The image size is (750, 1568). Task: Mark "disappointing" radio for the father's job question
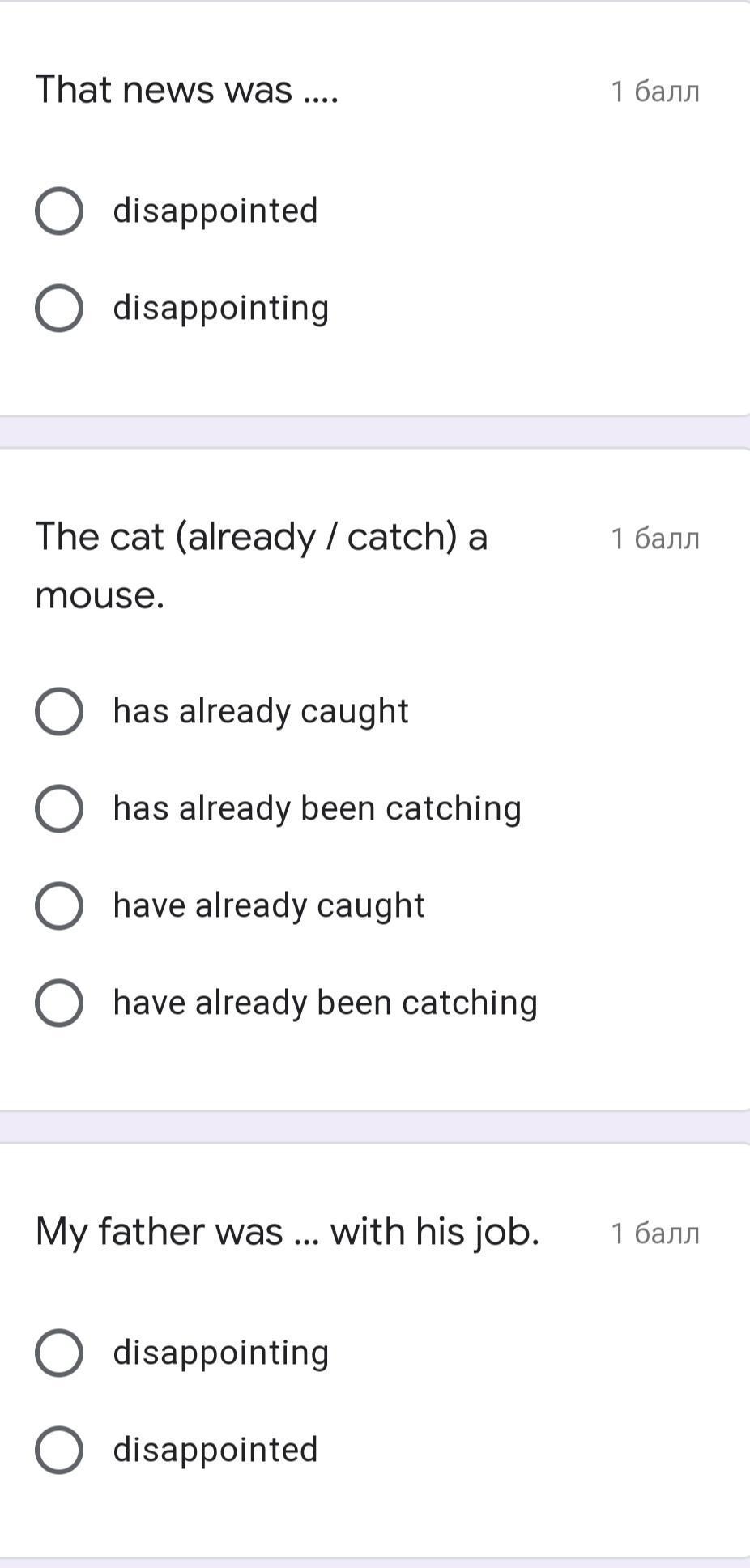[x=59, y=1353]
